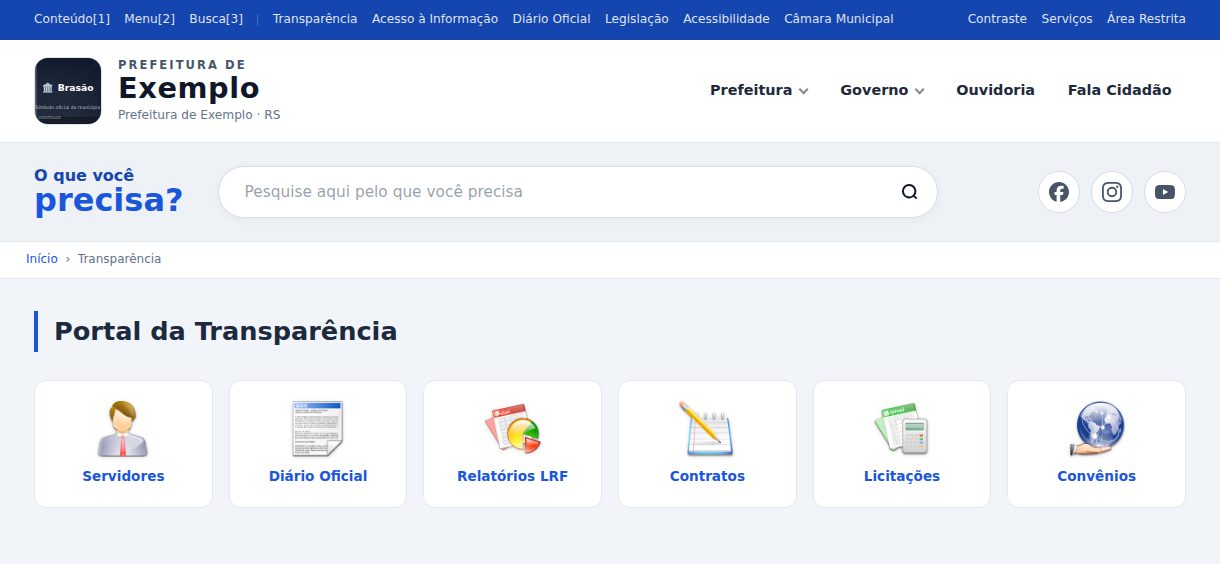
Task: Click the Brasão municipal logo
Action: pyautogui.click(x=68, y=91)
